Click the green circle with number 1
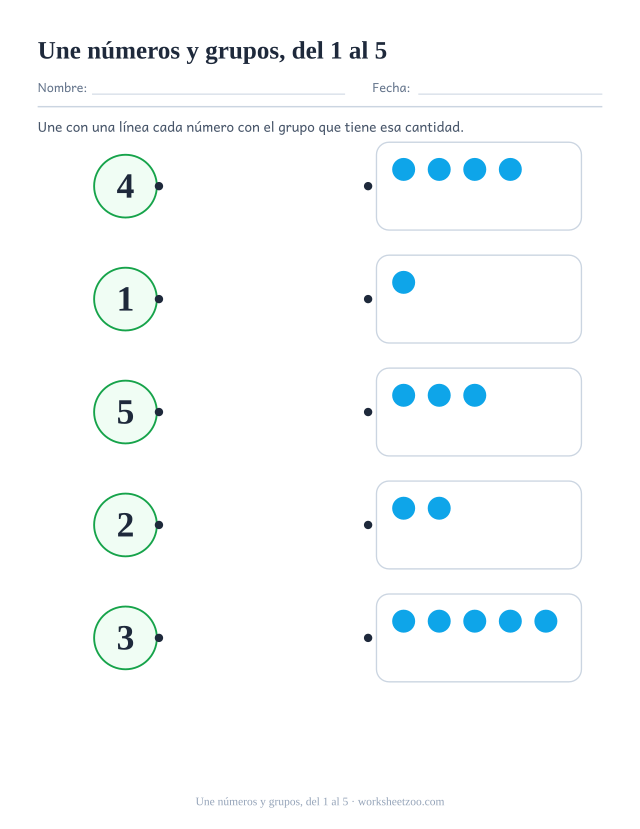640x829 pixels. click(x=125, y=299)
